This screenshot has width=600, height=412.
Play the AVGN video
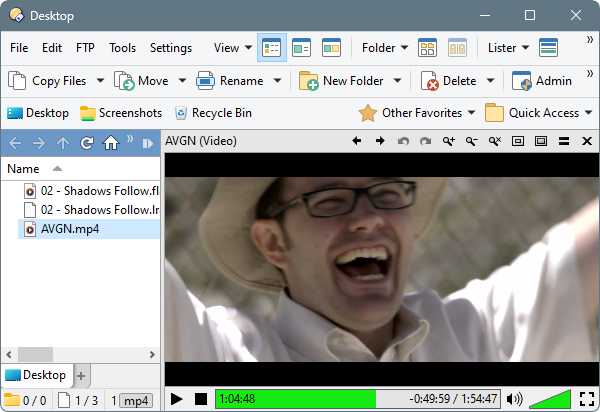pos(176,399)
